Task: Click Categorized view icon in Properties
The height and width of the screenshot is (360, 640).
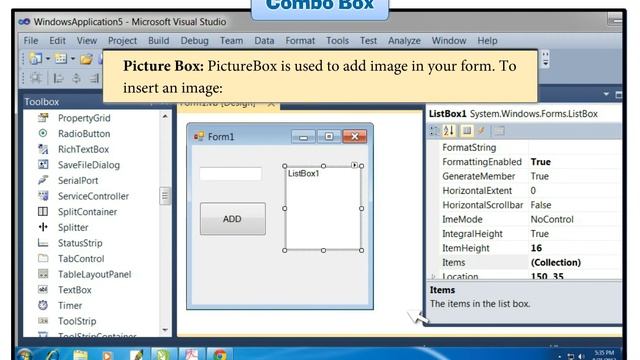Action: tap(434, 131)
